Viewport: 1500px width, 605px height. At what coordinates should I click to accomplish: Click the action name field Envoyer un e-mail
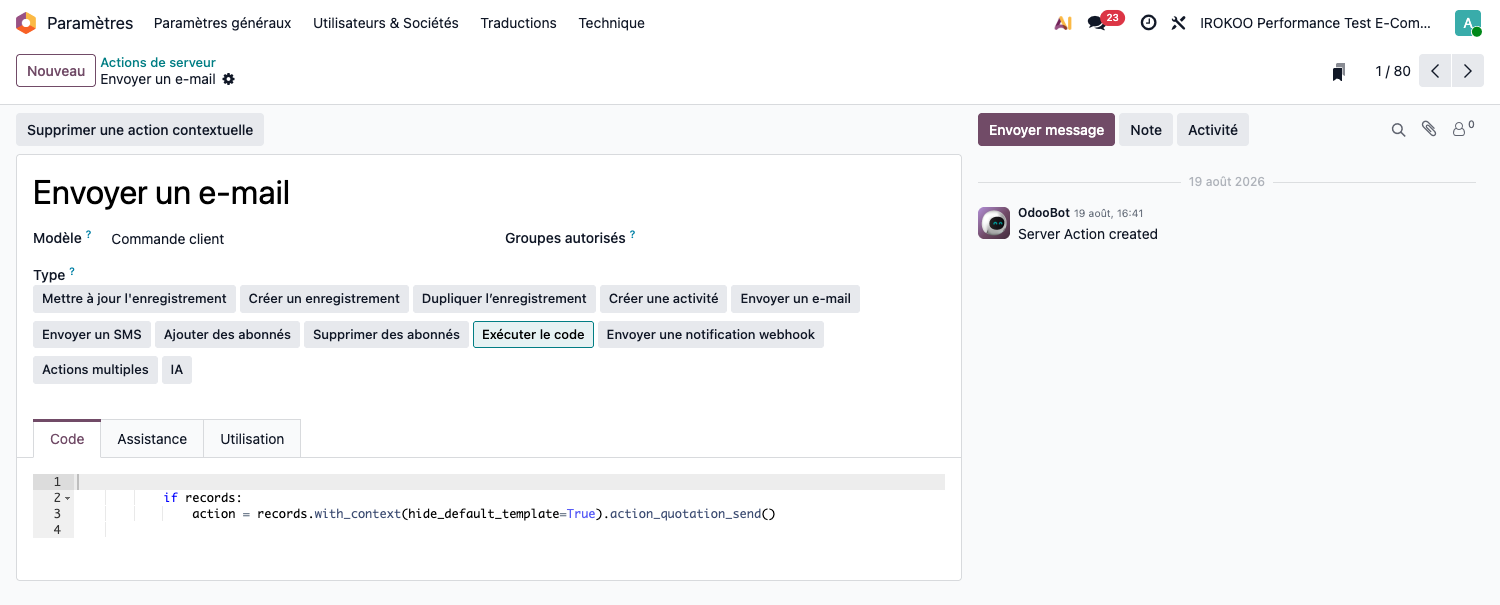489,192
